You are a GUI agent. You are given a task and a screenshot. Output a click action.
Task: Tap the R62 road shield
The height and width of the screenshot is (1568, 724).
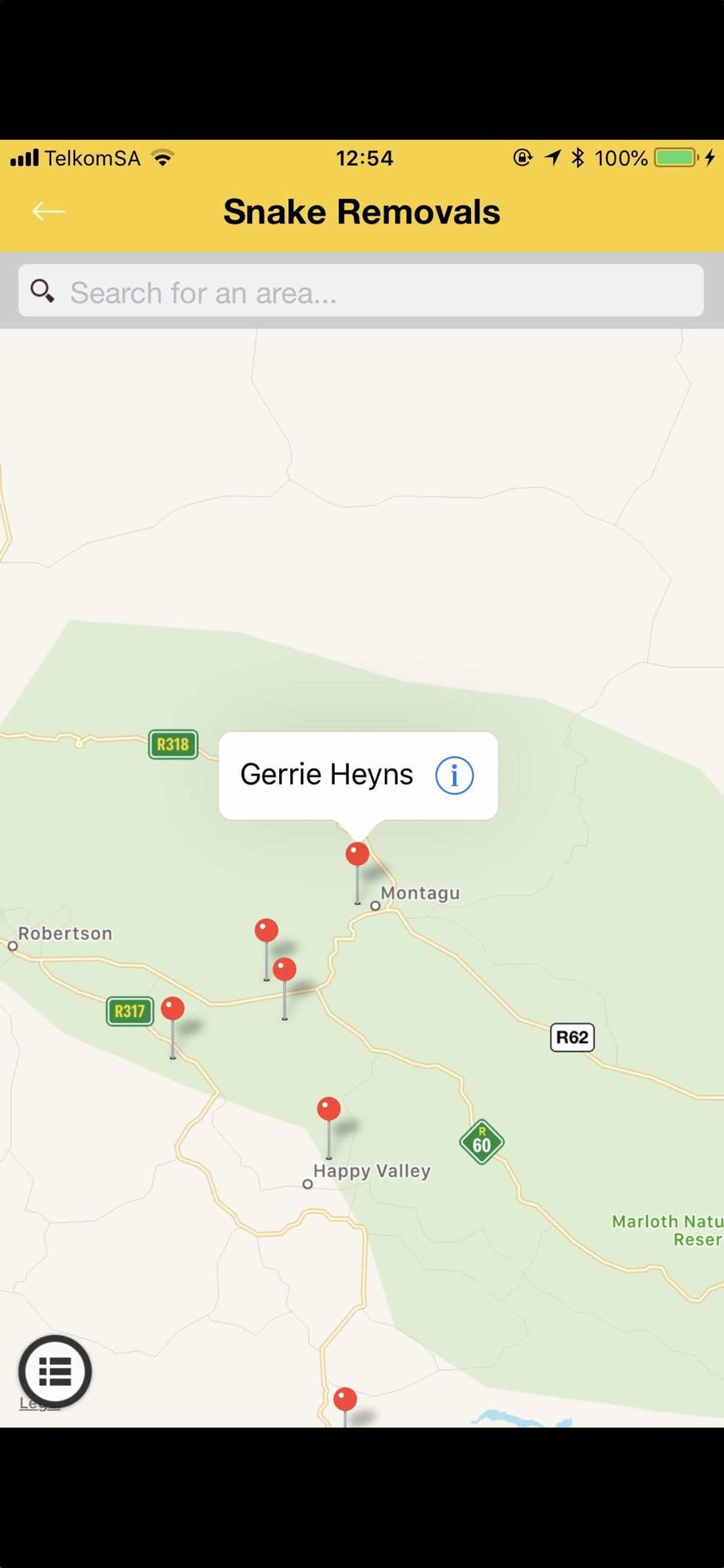[x=572, y=1037]
